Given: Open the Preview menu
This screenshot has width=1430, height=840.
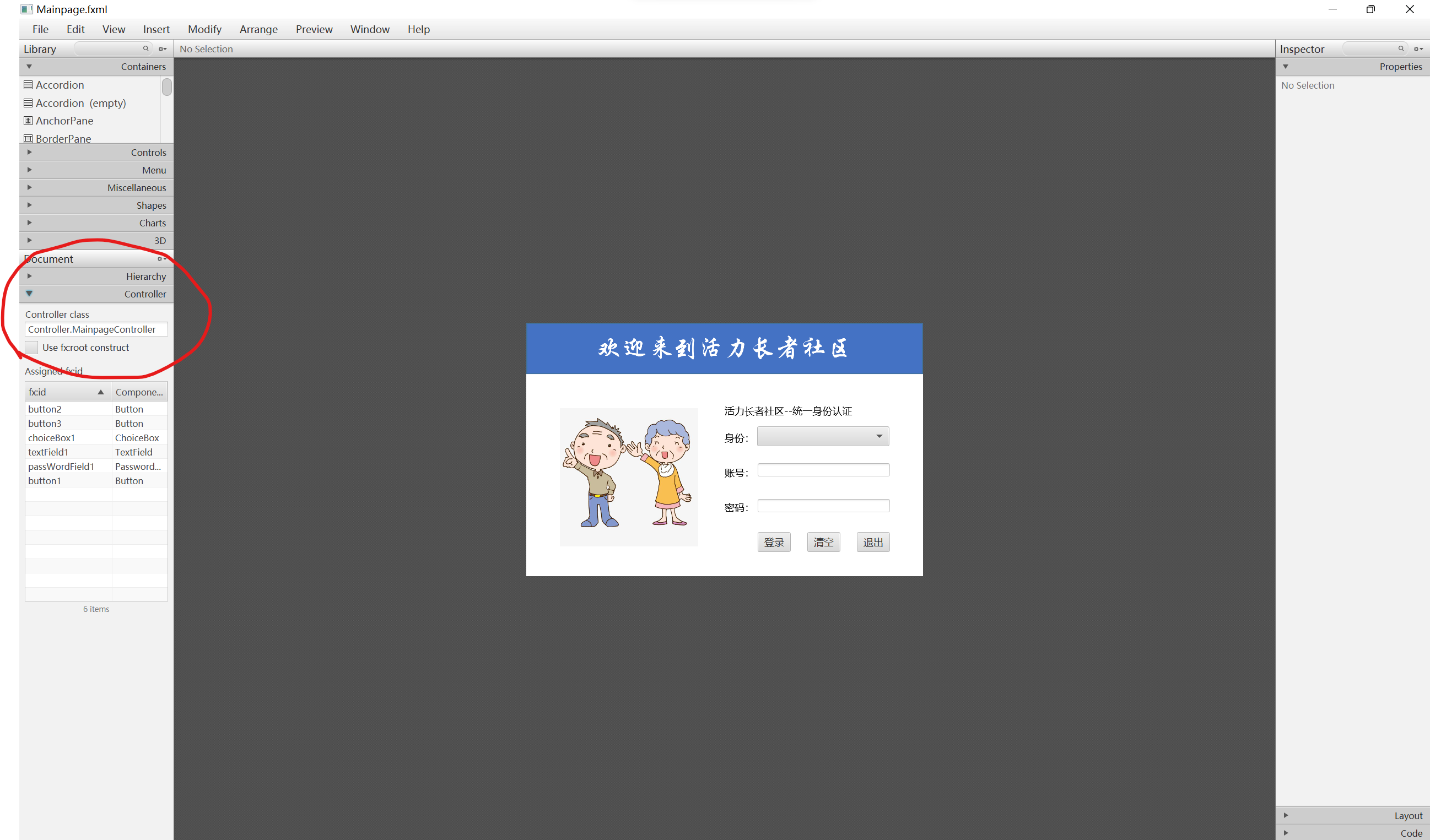Looking at the screenshot, I should [x=314, y=30].
